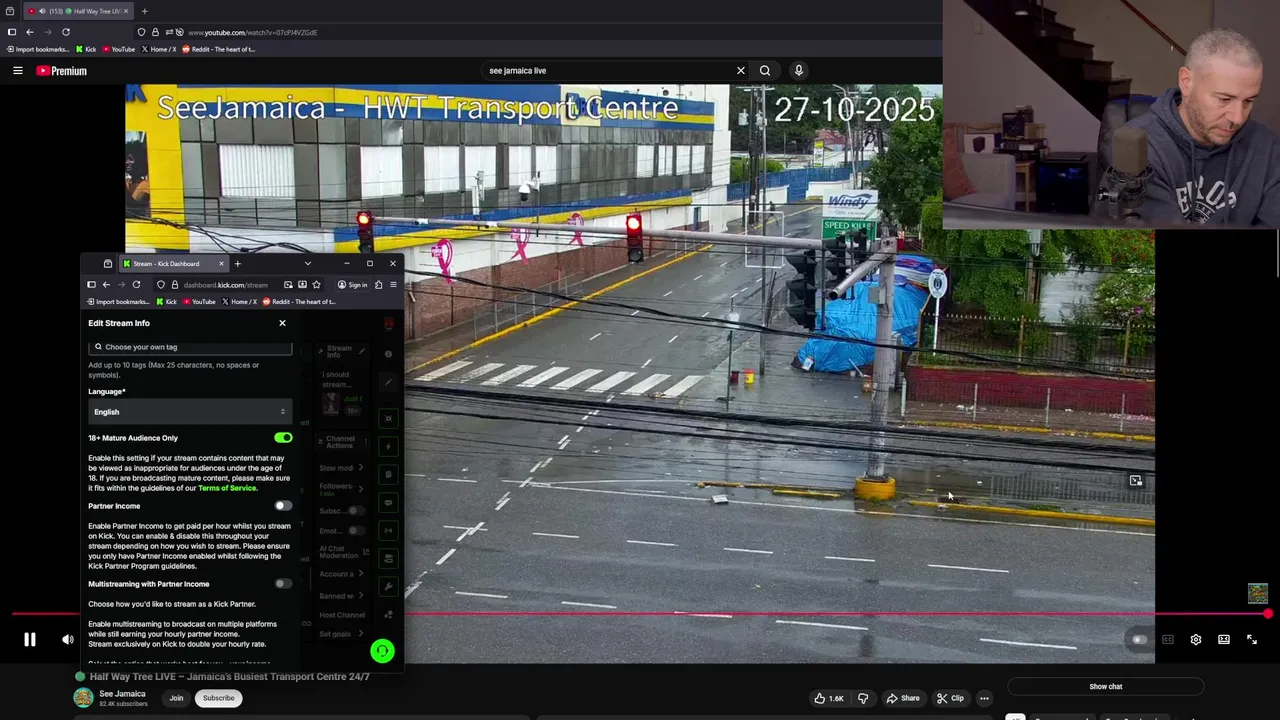Enter fullscreen on the YouTube player
1280x720 pixels.
[x=1252, y=640]
